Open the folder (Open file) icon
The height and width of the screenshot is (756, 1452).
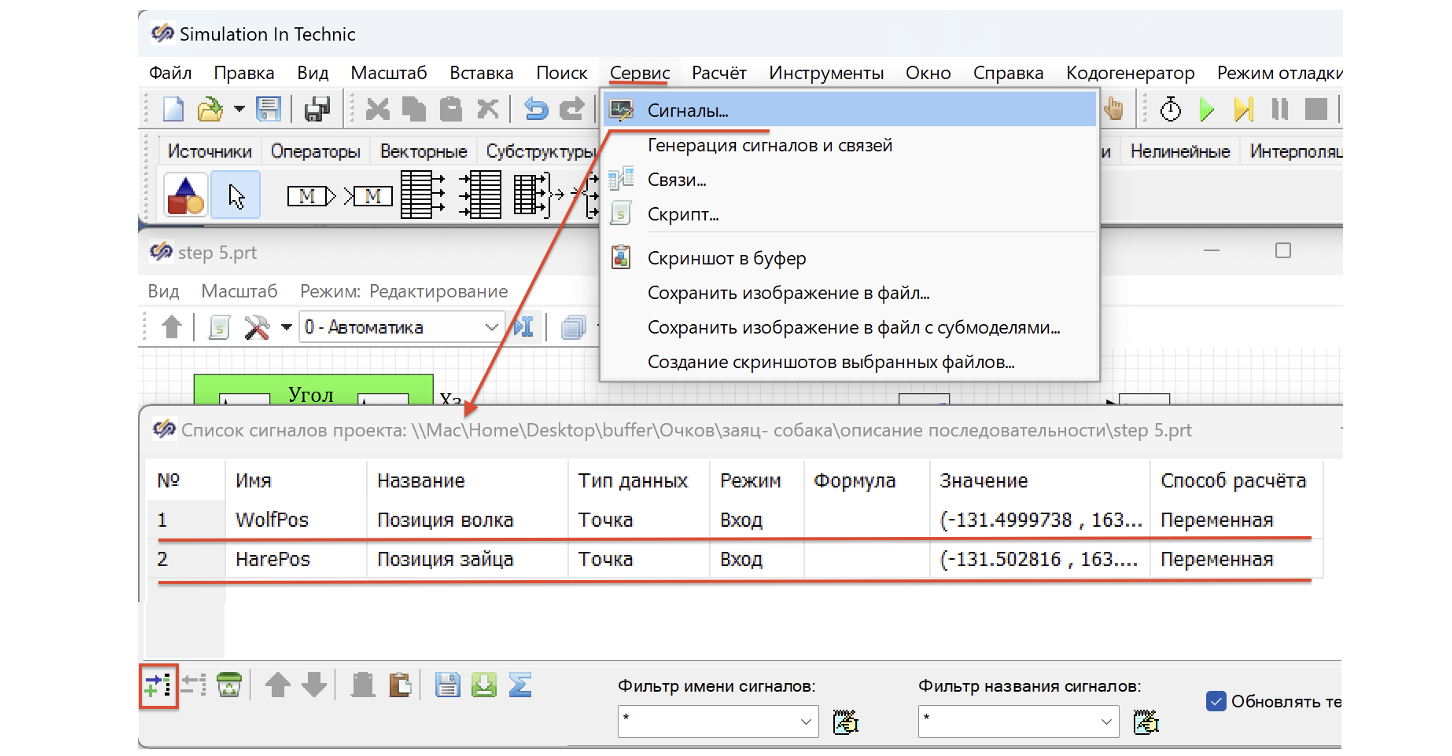(210, 109)
